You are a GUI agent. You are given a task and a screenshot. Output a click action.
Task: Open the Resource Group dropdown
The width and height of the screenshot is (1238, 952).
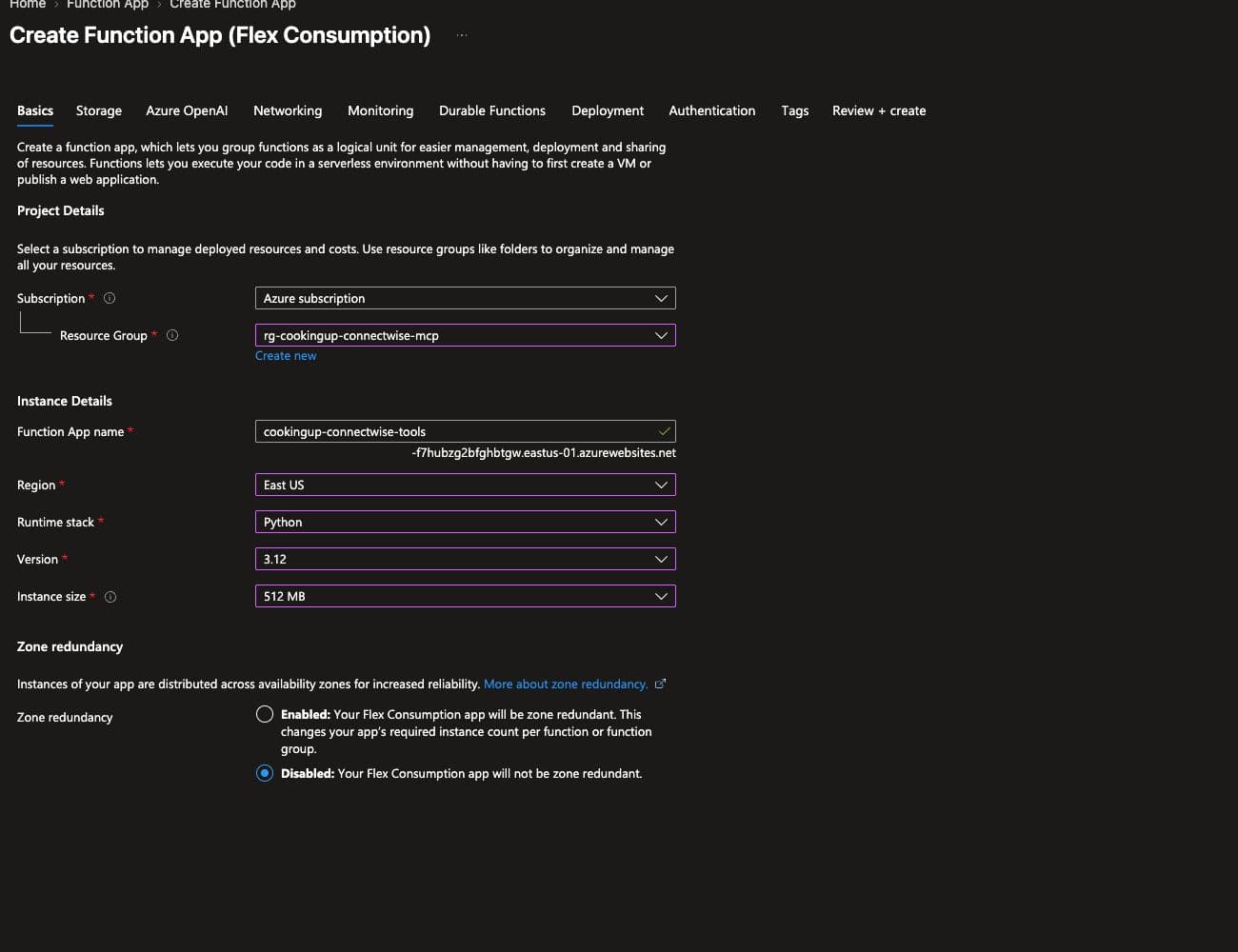coord(465,335)
